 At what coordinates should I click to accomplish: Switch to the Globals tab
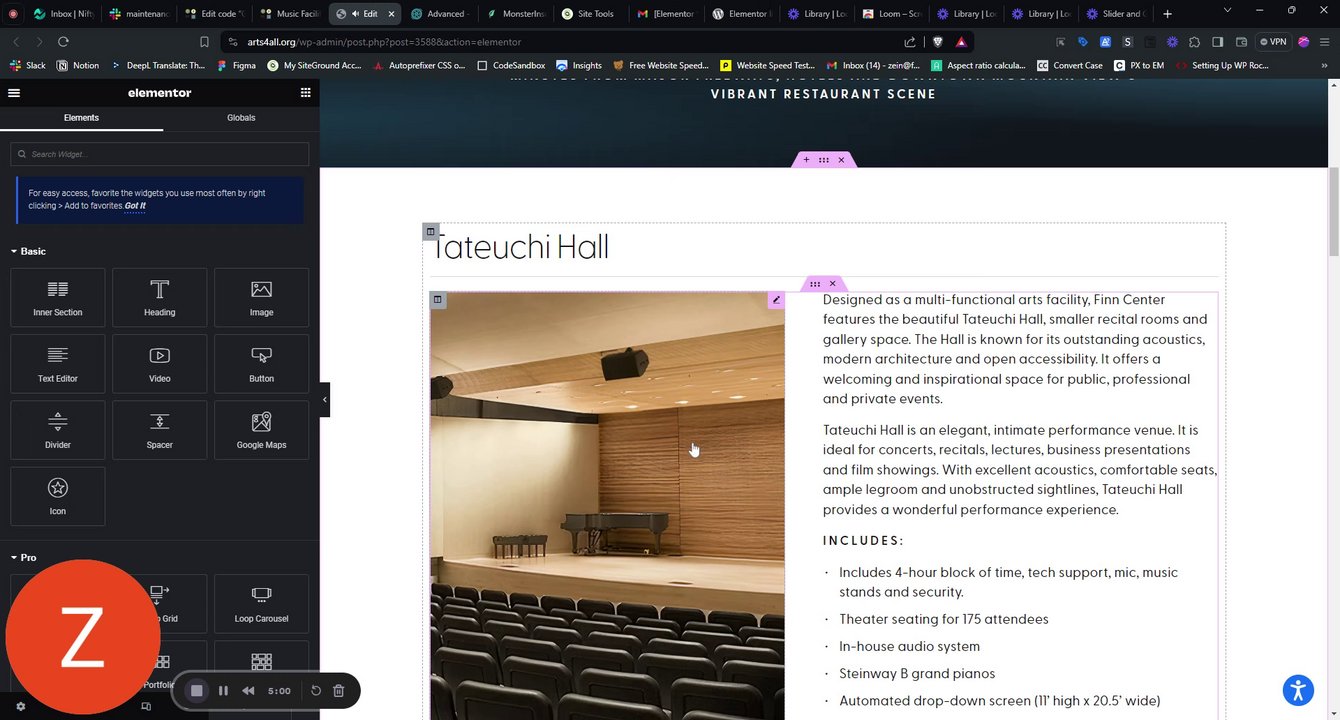pyautogui.click(x=241, y=118)
